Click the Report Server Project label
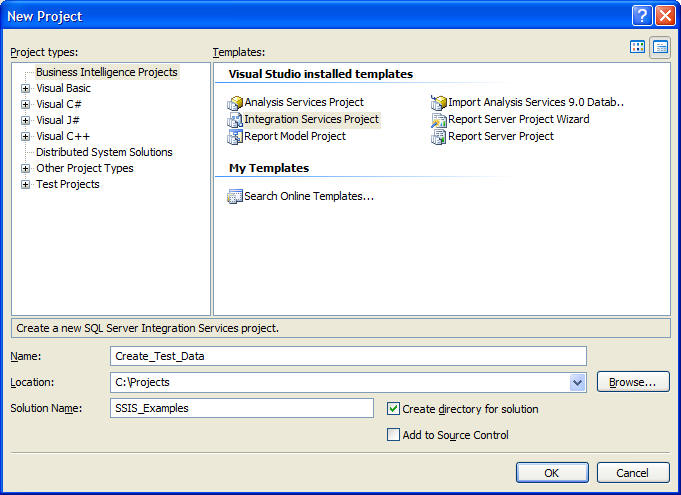Viewport: 681px width, 495px height. [501, 136]
